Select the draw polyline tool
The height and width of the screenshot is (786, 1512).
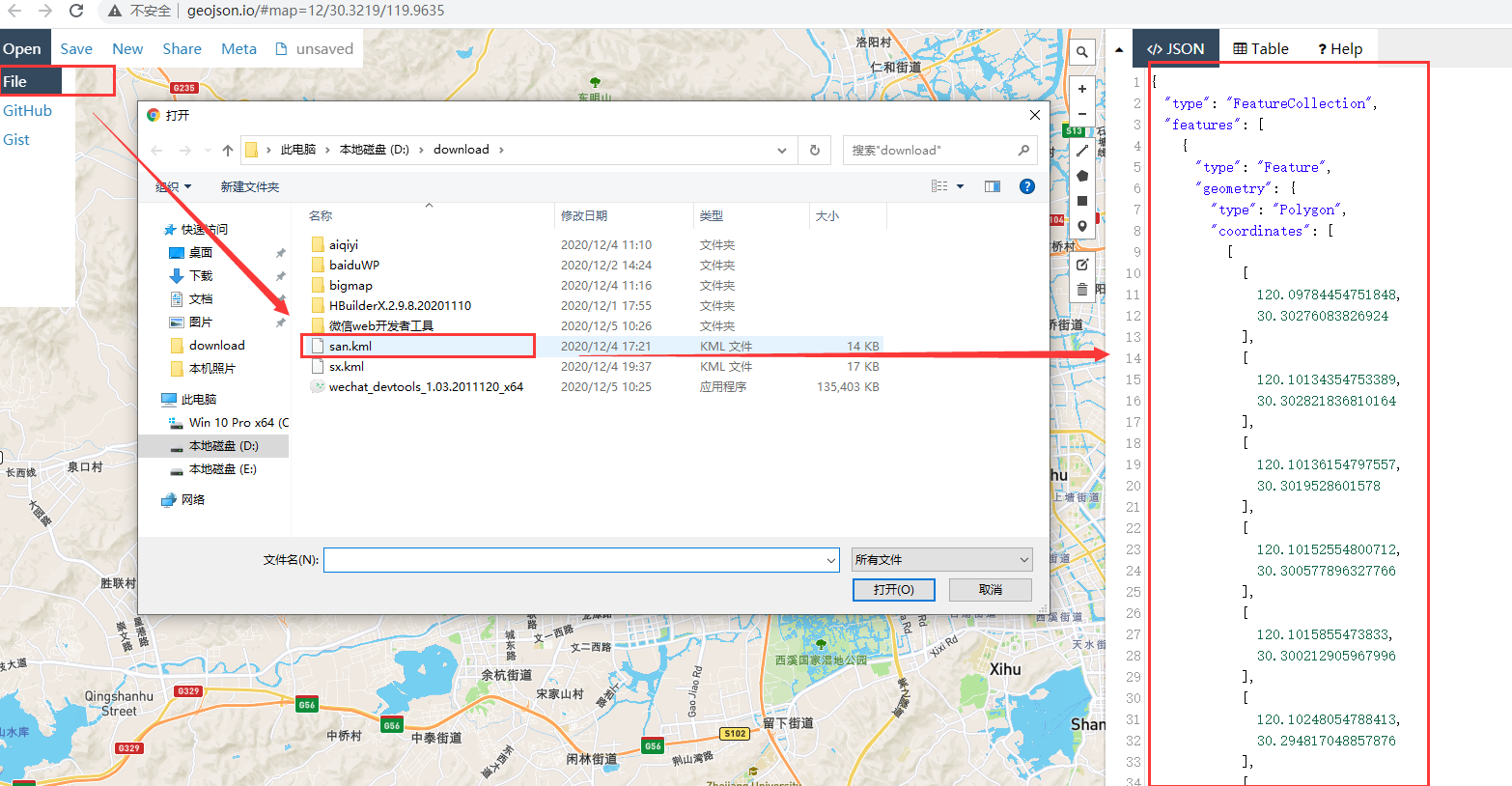pyautogui.click(x=1082, y=151)
